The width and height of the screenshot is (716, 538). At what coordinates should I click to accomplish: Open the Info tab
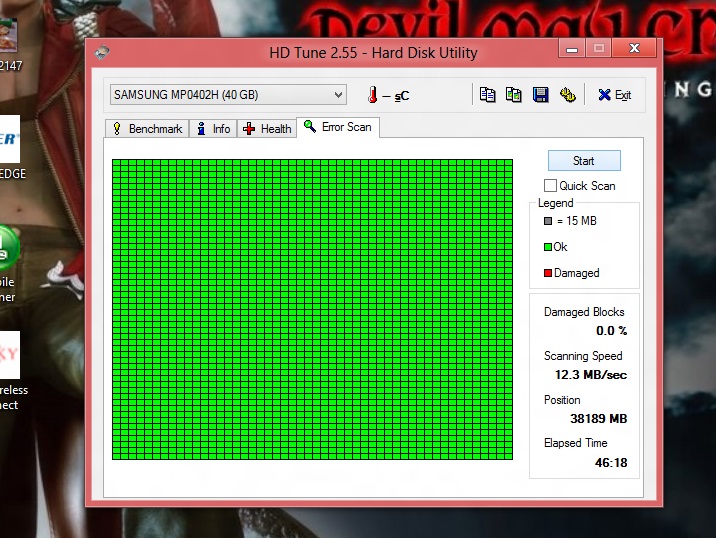[x=213, y=129]
